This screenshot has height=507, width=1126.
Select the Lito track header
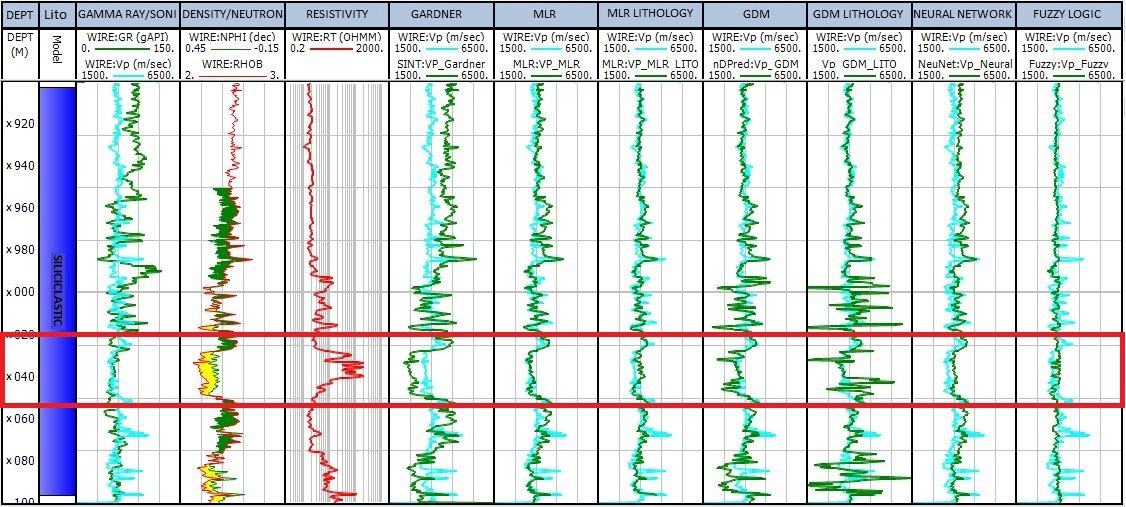pos(56,14)
